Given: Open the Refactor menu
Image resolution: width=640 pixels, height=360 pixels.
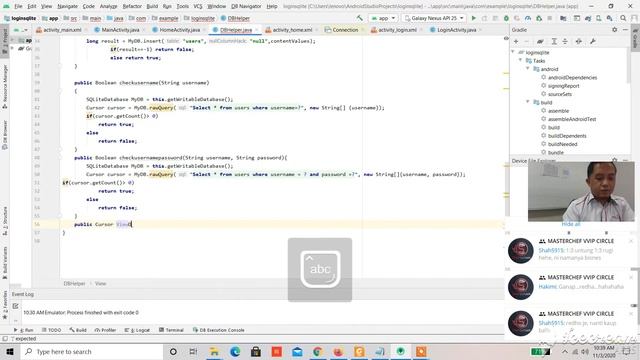Looking at the screenshot, I should click(x=132, y=6).
